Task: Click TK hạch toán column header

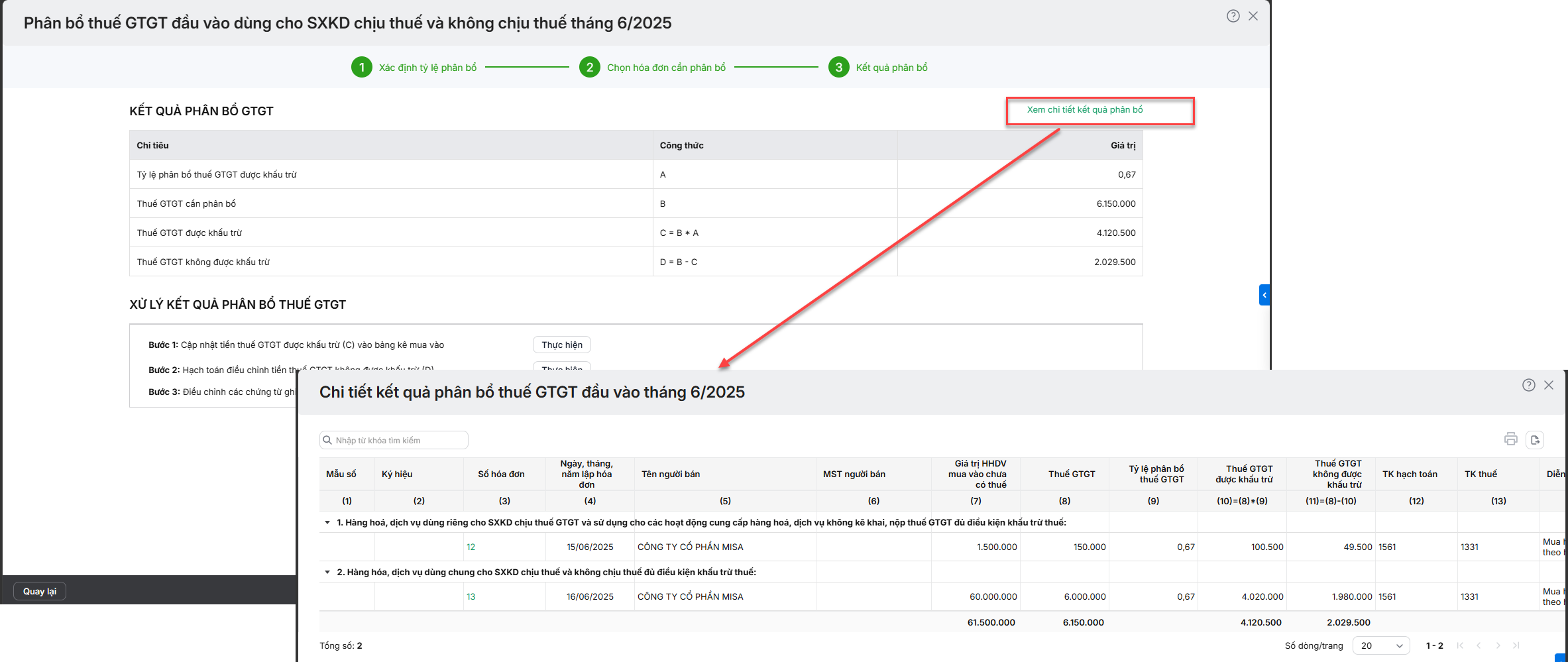Action: click(1416, 474)
